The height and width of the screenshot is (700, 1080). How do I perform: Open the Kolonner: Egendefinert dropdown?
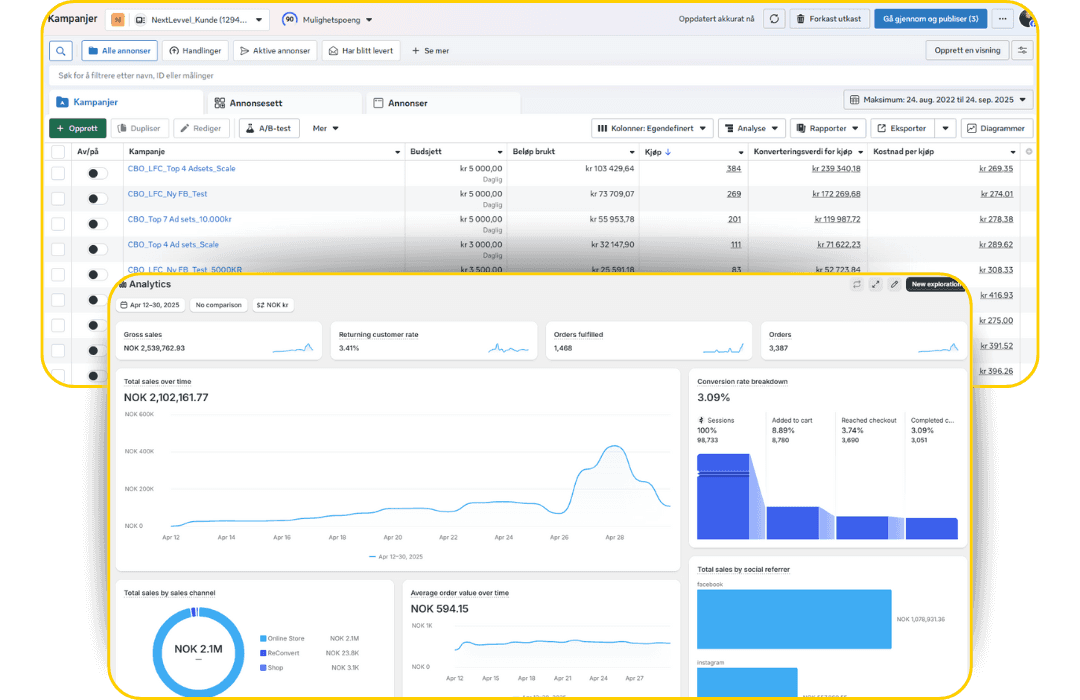pos(652,128)
